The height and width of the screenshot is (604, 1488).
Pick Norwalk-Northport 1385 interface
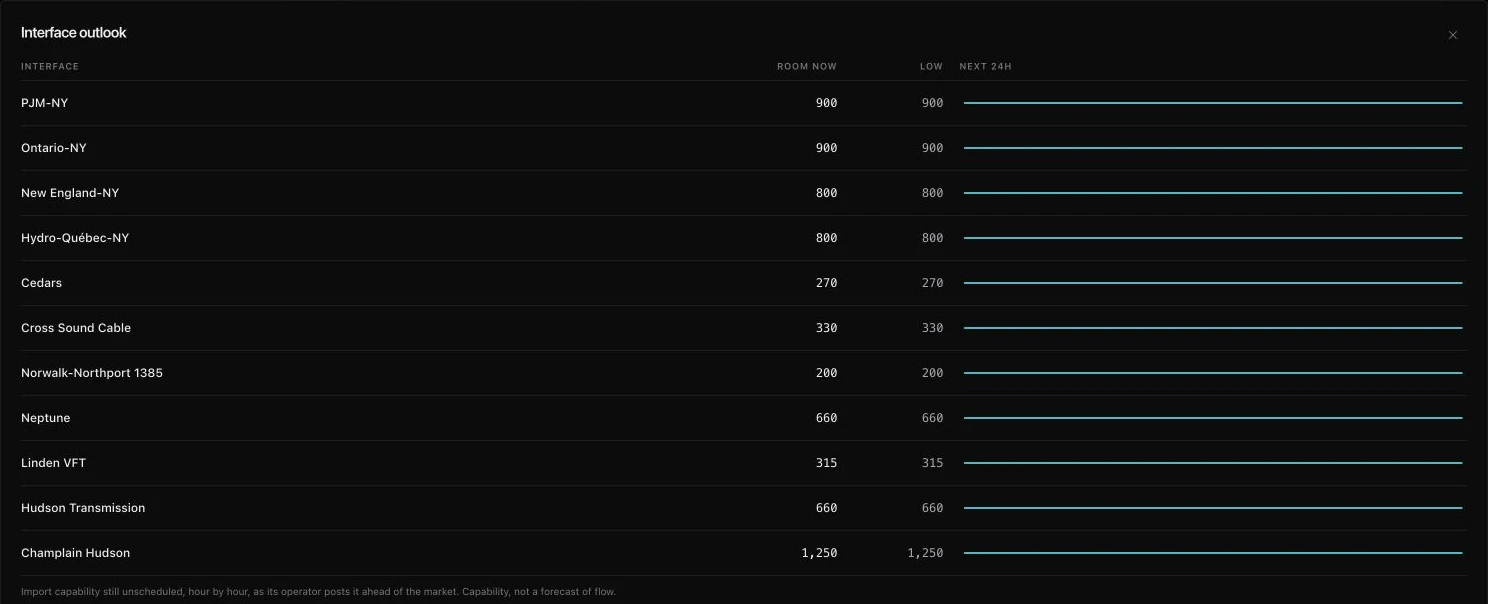744,373
